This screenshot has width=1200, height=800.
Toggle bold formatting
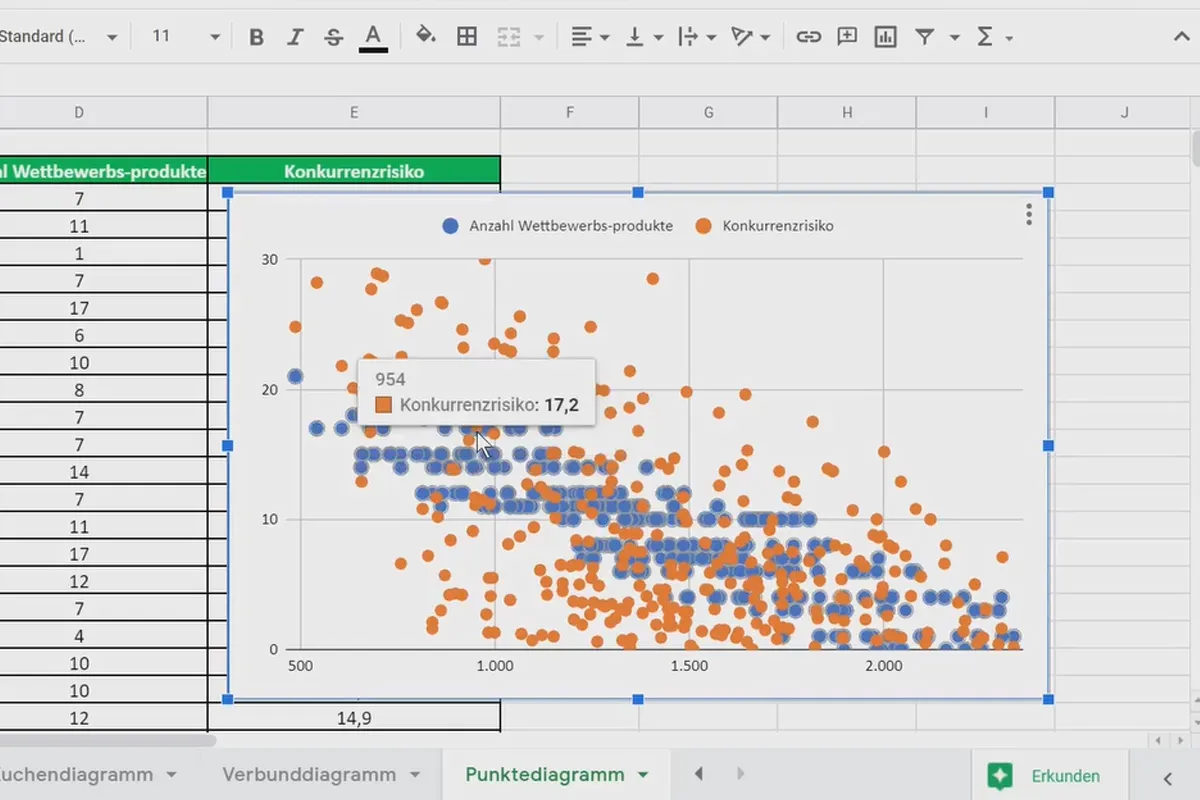click(x=257, y=37)
